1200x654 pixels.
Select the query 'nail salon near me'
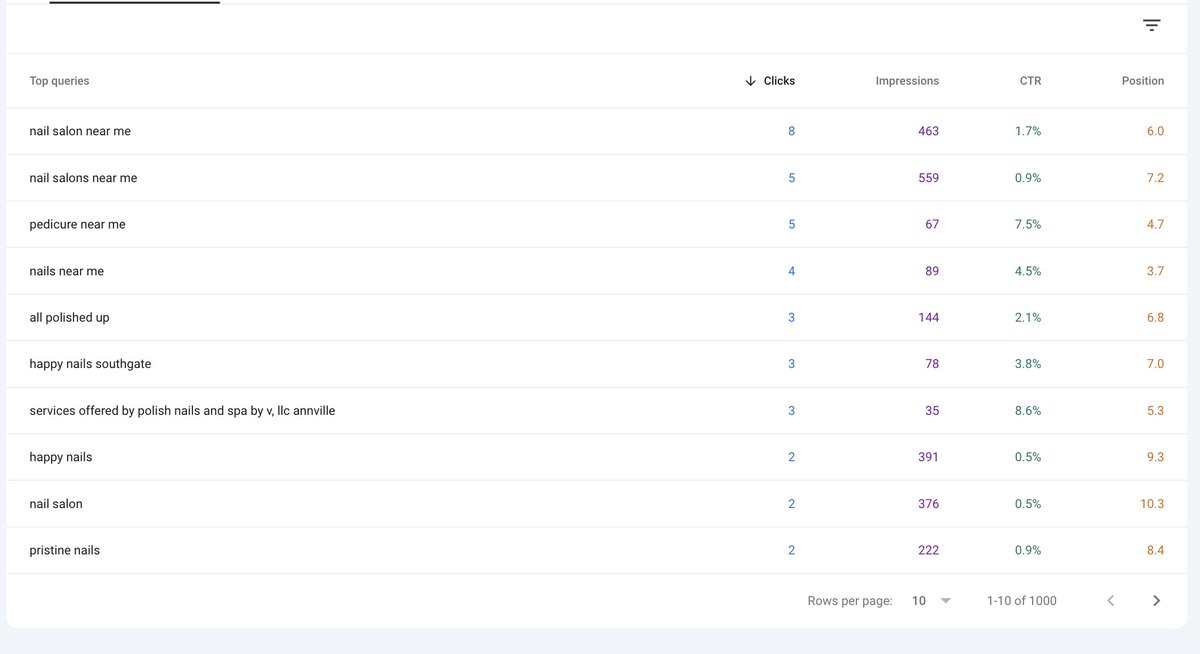[x=80, y=131]
